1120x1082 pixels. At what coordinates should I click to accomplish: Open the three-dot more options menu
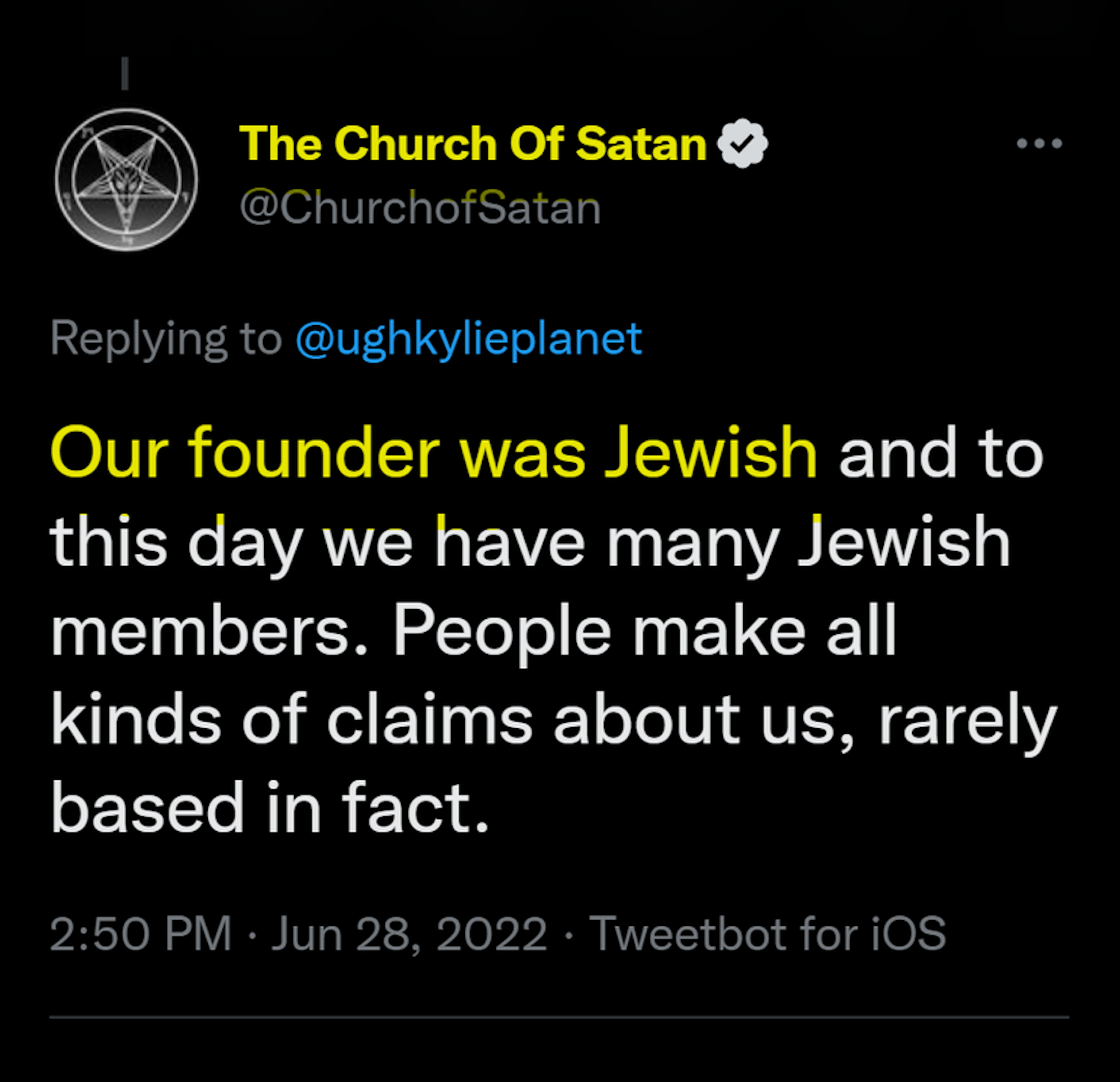[x=1039, y=144]
